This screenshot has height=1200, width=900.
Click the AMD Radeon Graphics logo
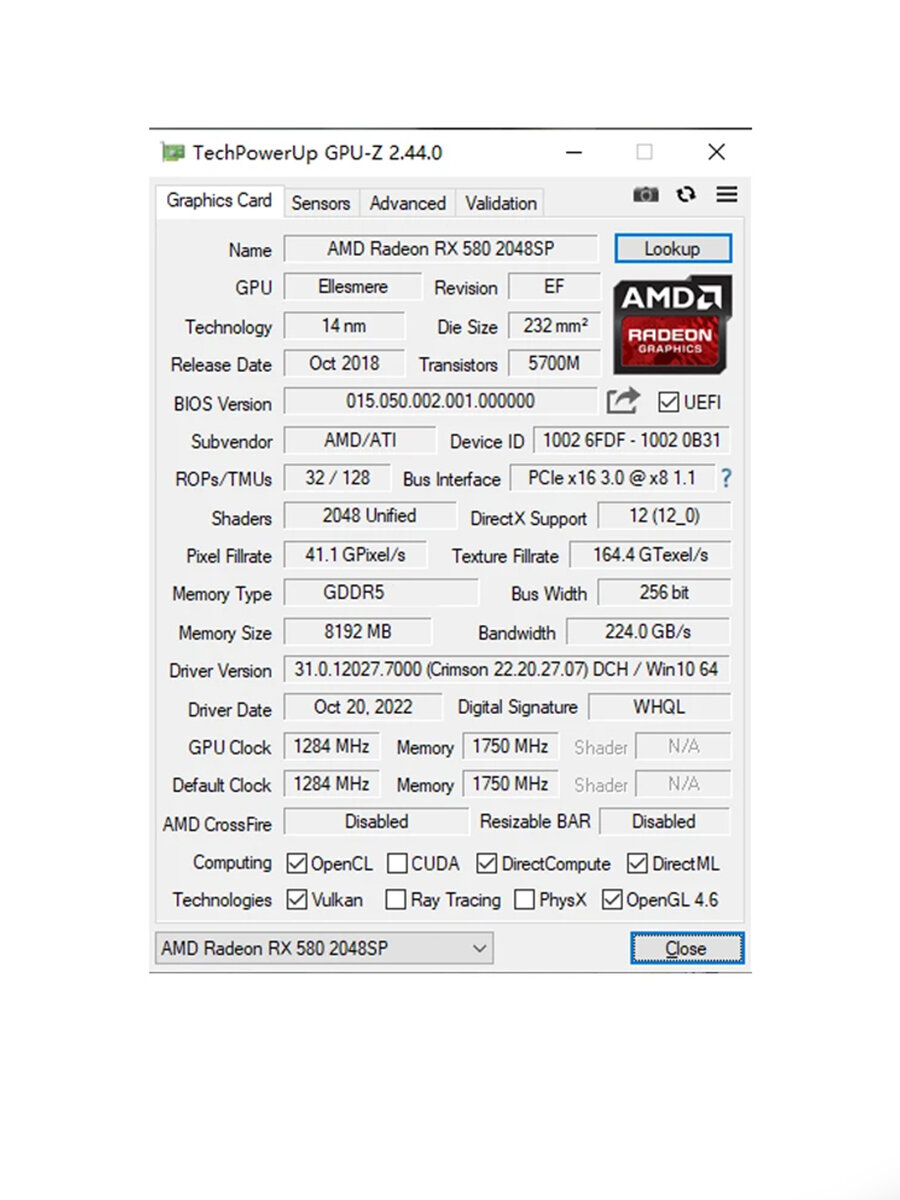coord(672,324)
